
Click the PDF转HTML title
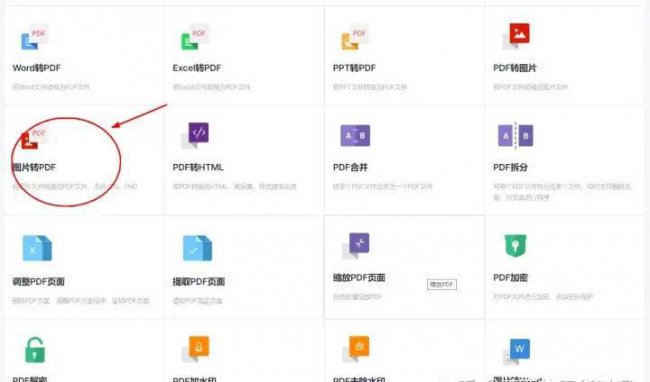pos(198,167)
